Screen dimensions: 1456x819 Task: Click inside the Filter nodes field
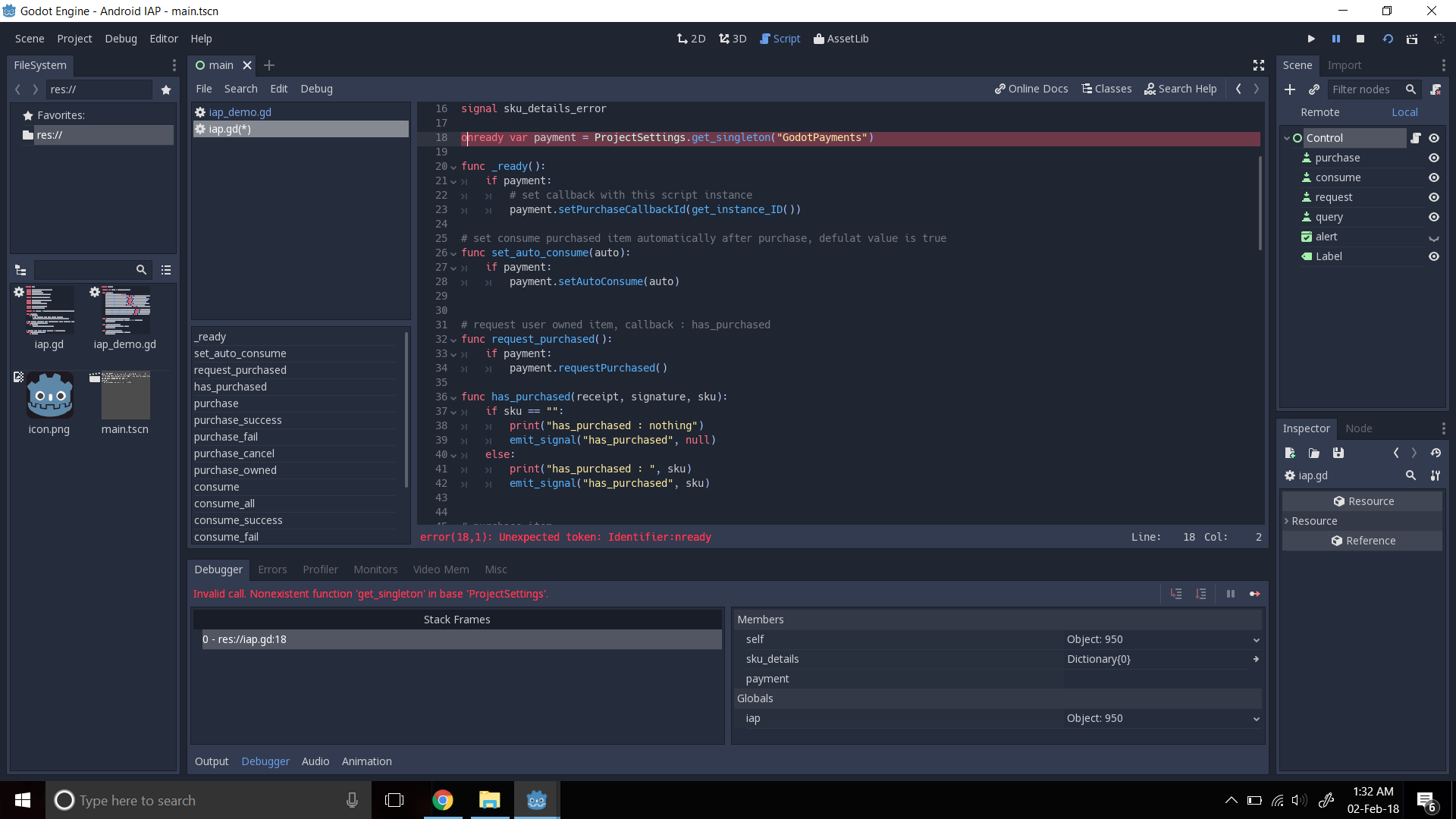point(1365,89)
